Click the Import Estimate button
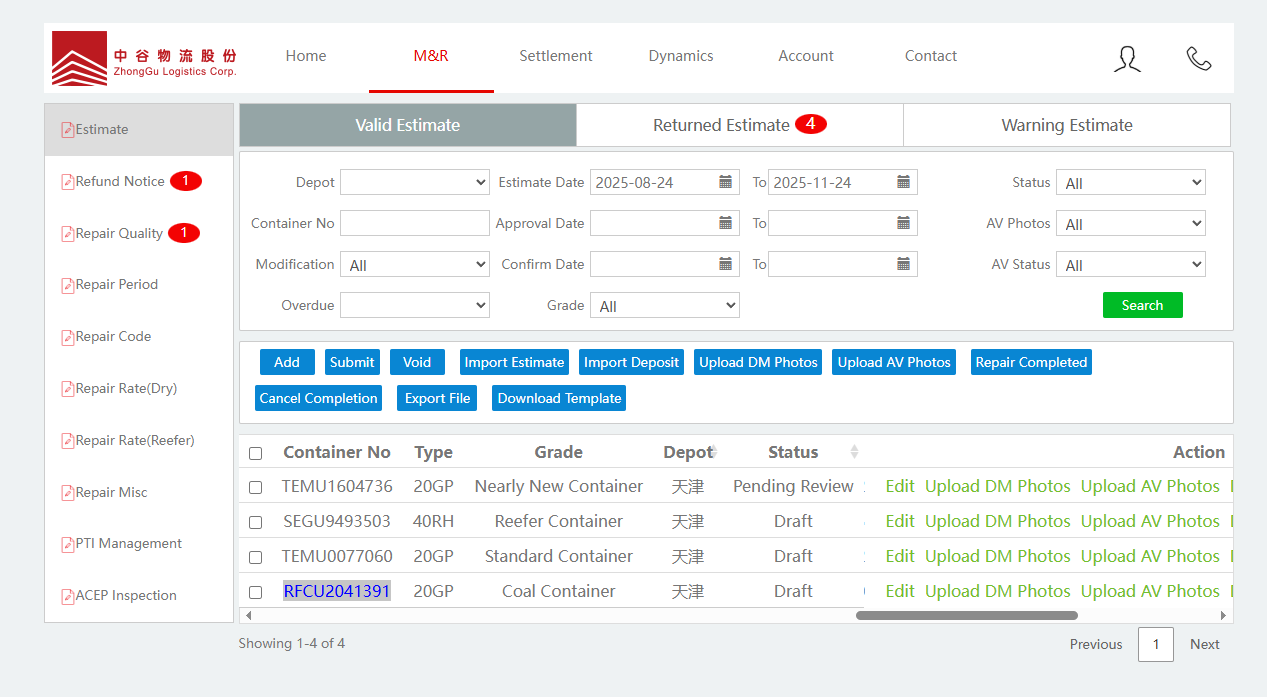 (514, 362)
